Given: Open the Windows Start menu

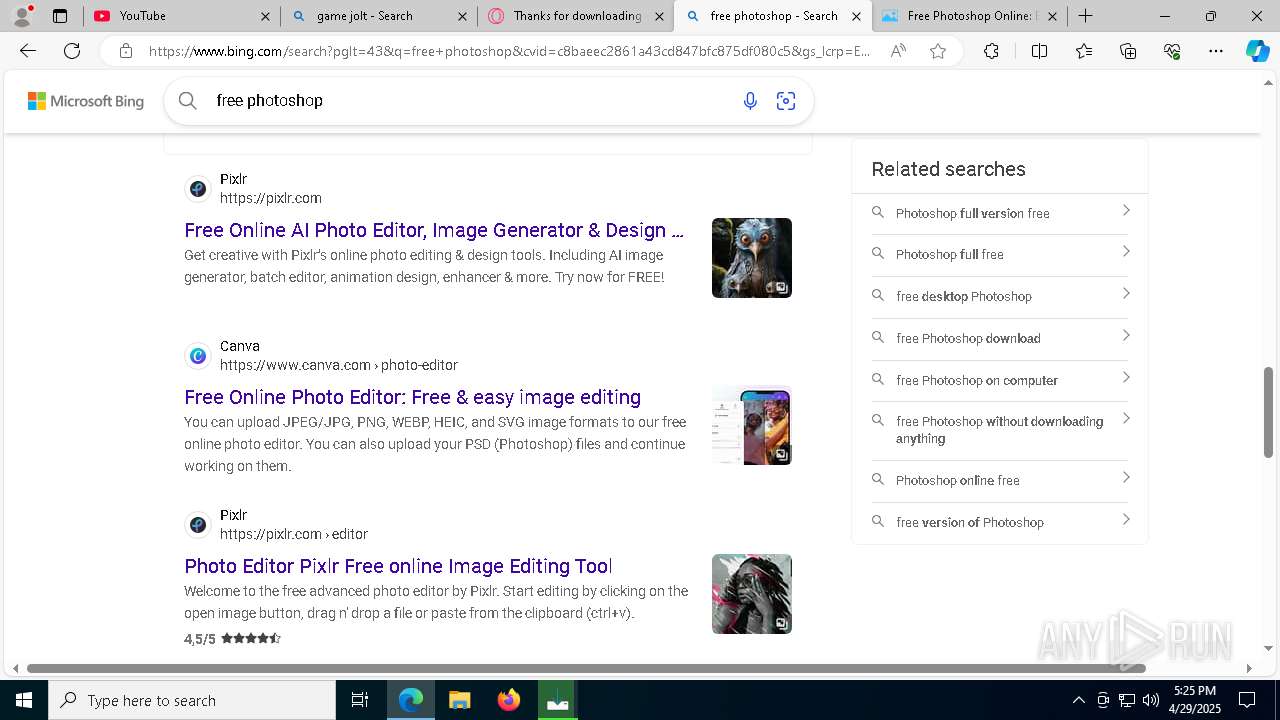Looking at the screenshot, I should (24, 700).
